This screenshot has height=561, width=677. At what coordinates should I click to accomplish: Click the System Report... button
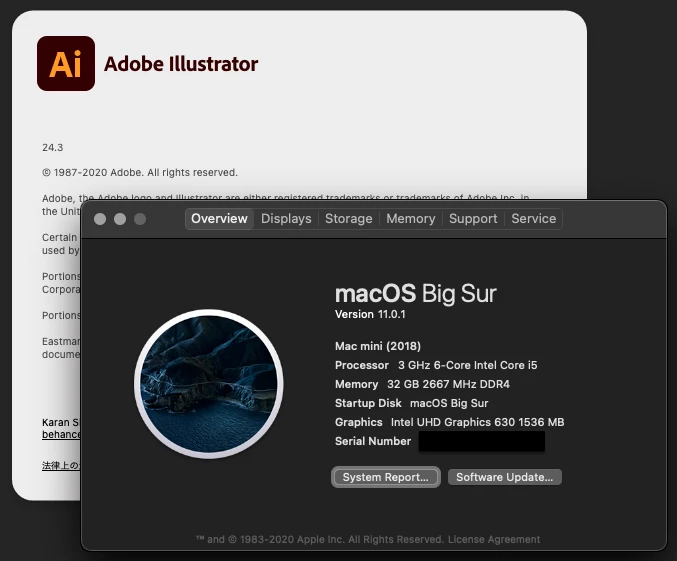coord(386,477)
